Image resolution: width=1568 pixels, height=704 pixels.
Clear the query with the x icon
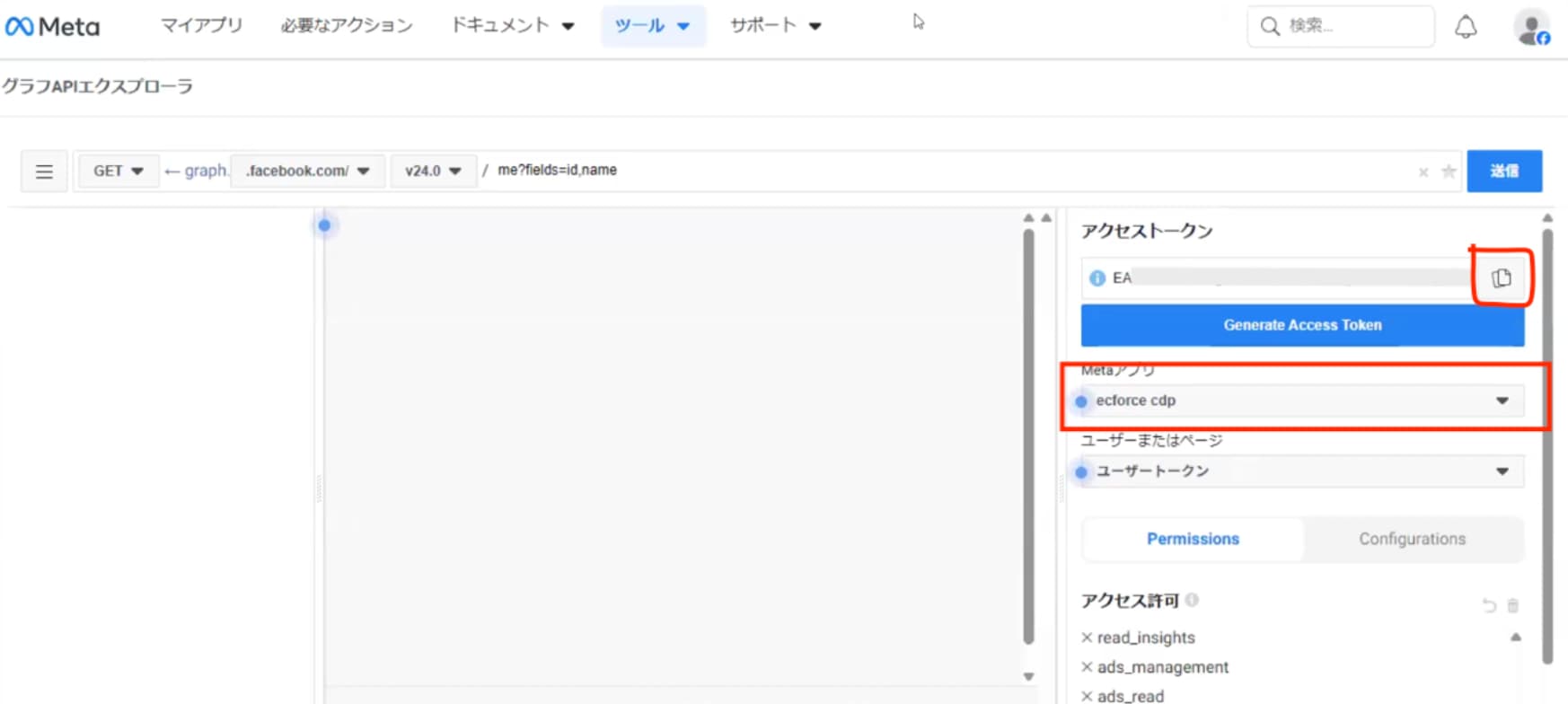1423,172
